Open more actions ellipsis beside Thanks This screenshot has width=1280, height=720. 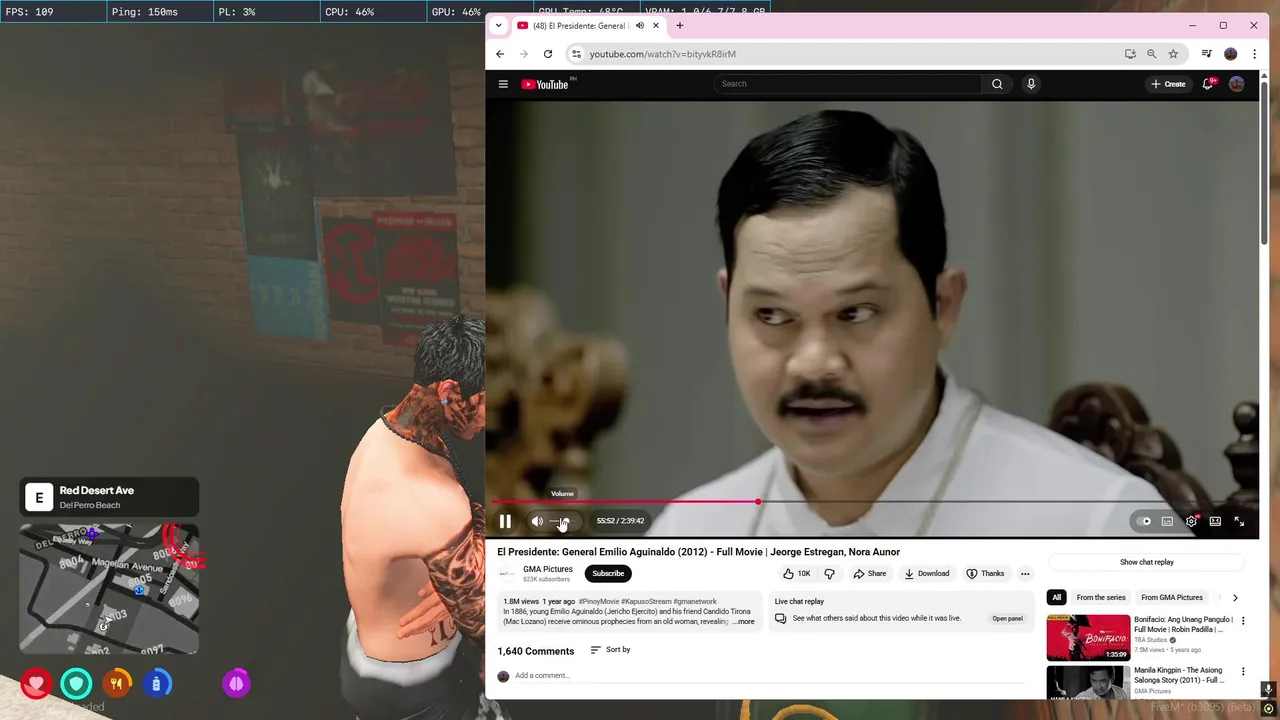coord(1025,573)
